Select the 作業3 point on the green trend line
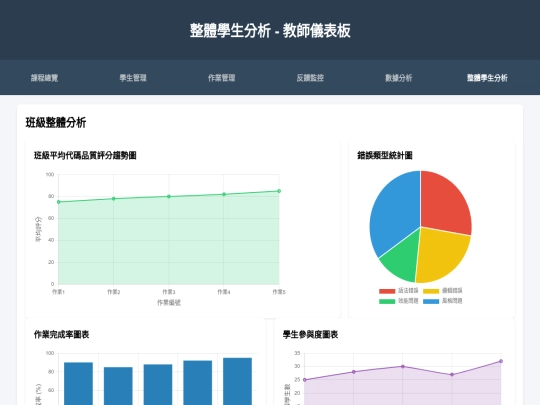This screenshot has height=405, width=540. click(x=169, y=197)
